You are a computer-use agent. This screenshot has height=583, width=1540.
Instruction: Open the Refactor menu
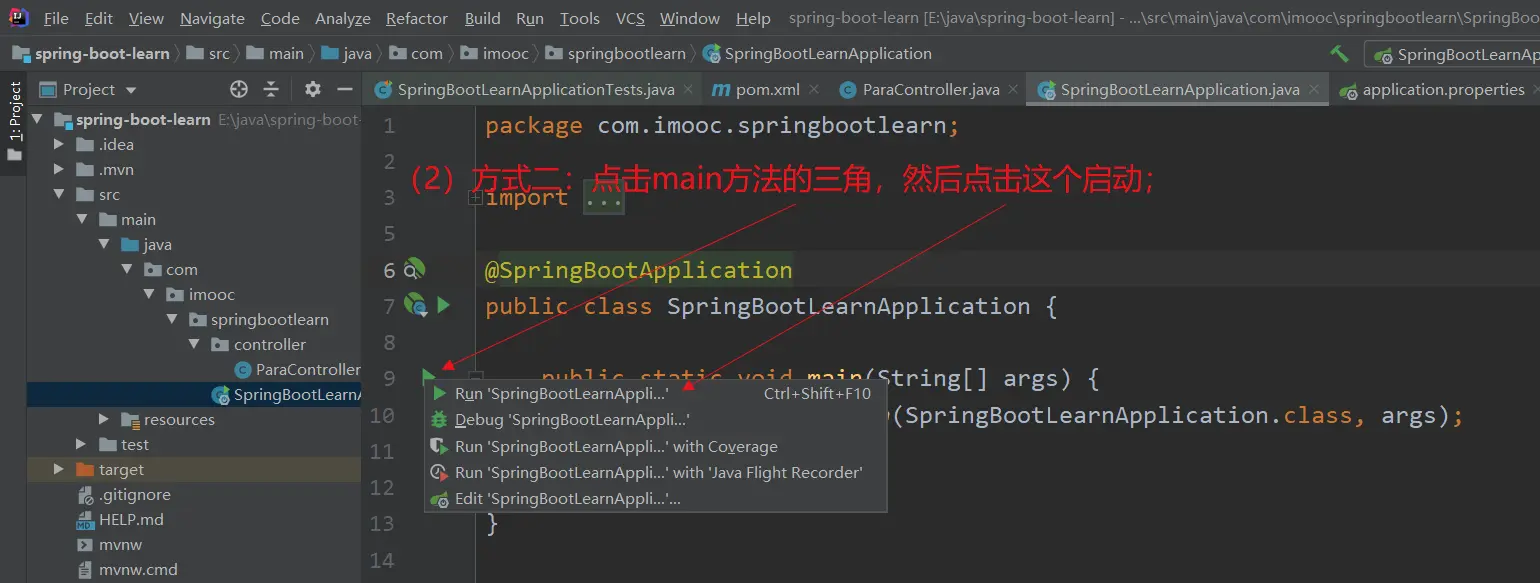point(416,19)
